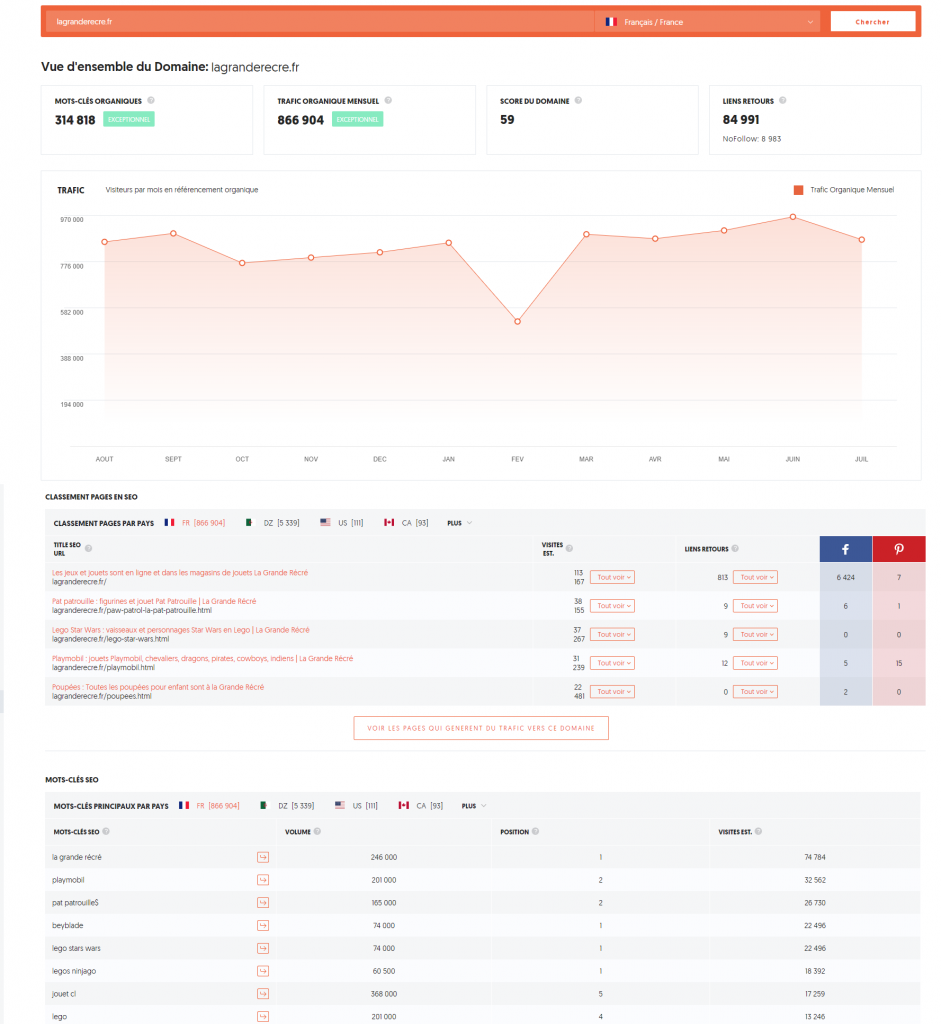Click the Trafic Organique Mensuel legend swatch
Screen dimensions: 941x1024
click(798, 190)
